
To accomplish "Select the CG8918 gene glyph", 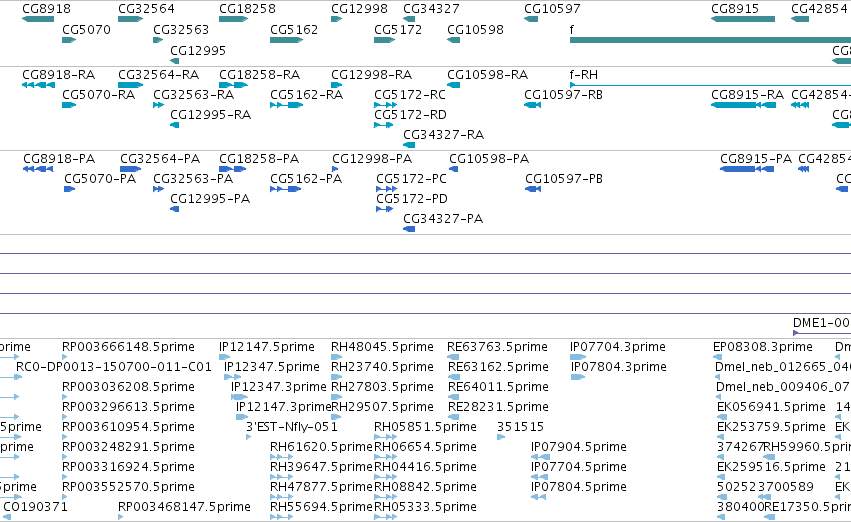I will [x=38, y=19].
